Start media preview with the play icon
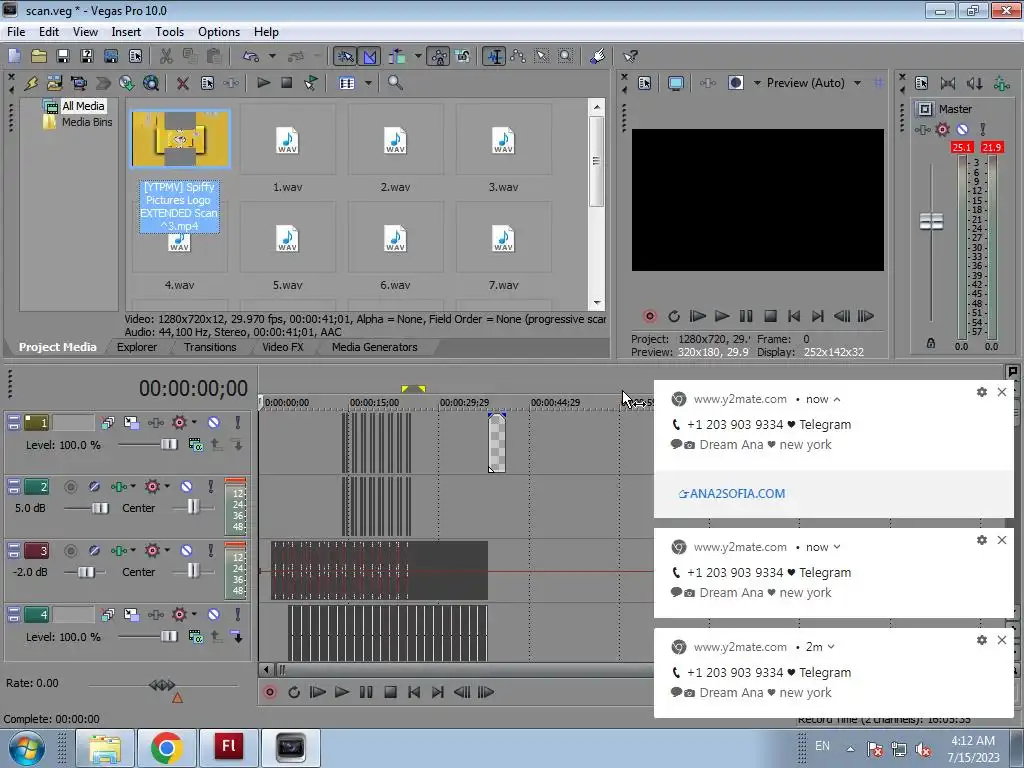 (263, 83)
